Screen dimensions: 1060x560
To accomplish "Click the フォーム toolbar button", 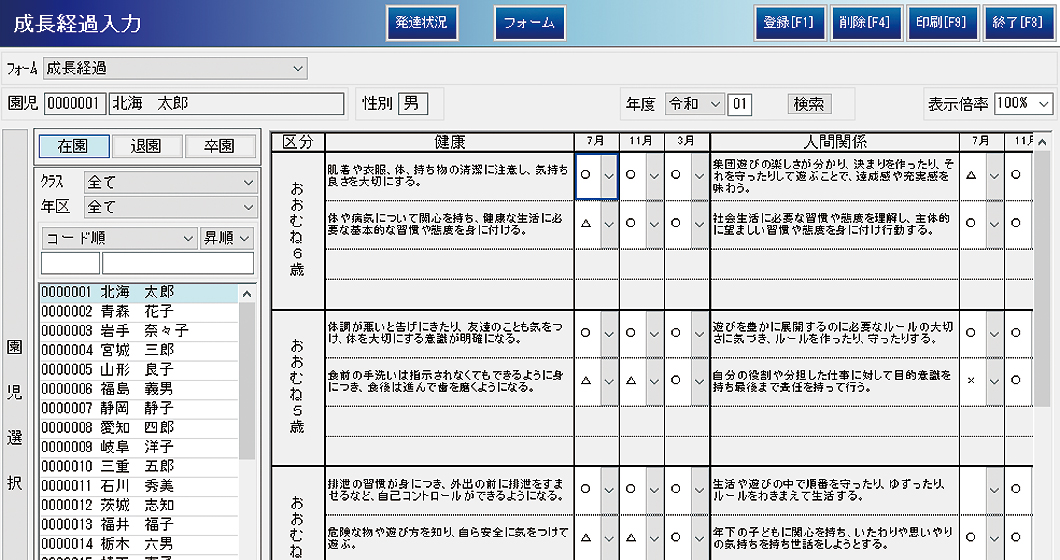I will (529, 23).
